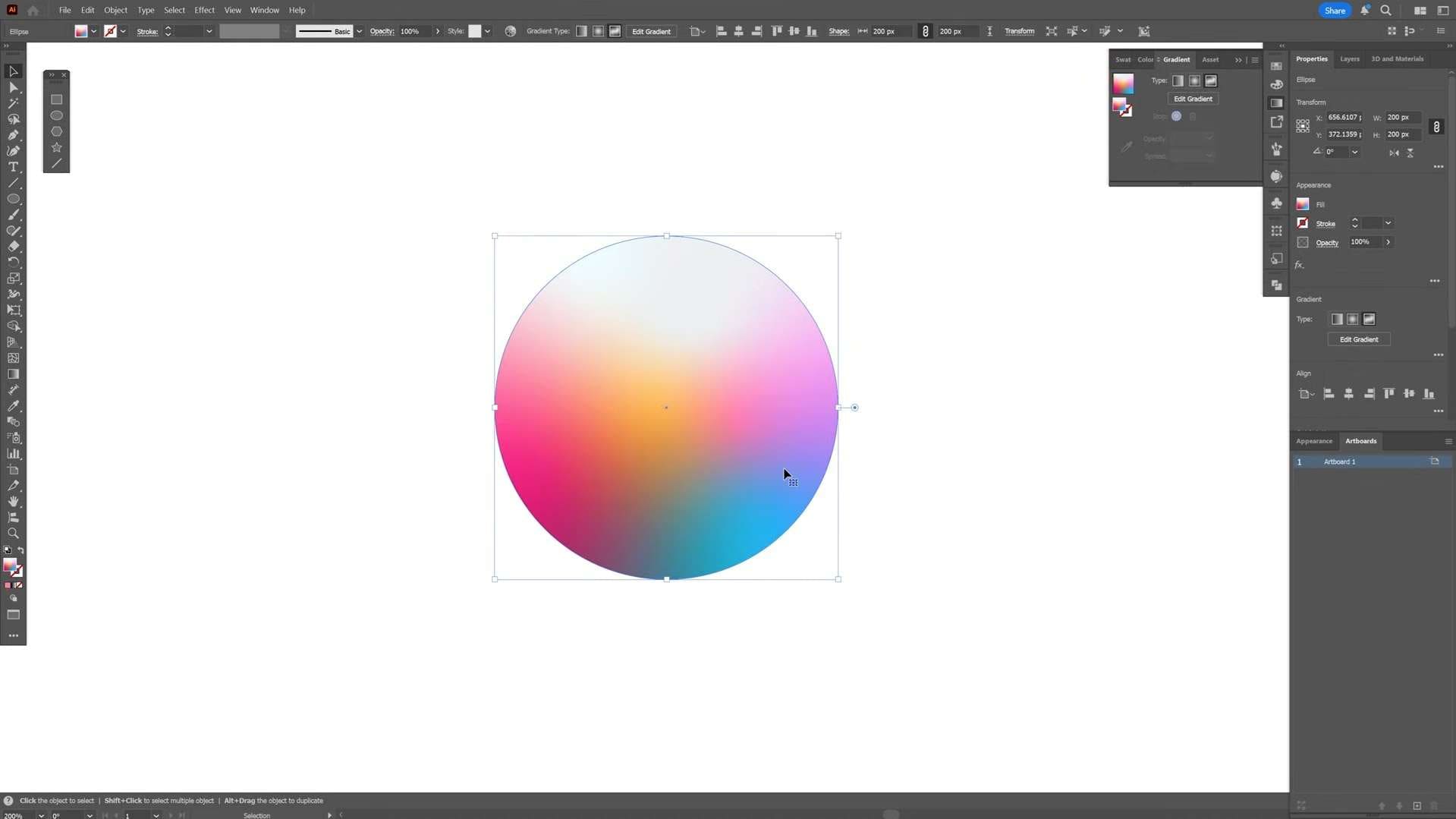Screen dimensions: 1456x819
Task: Select the Gradient tool in toolbar
Action: (13, 374)
